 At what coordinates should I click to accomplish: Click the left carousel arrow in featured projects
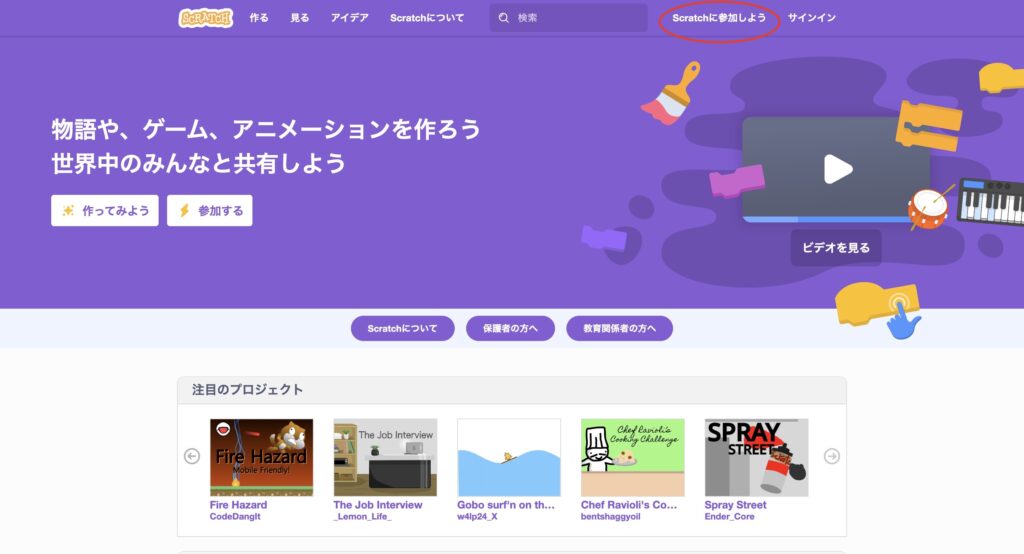[x=192, y=456]
